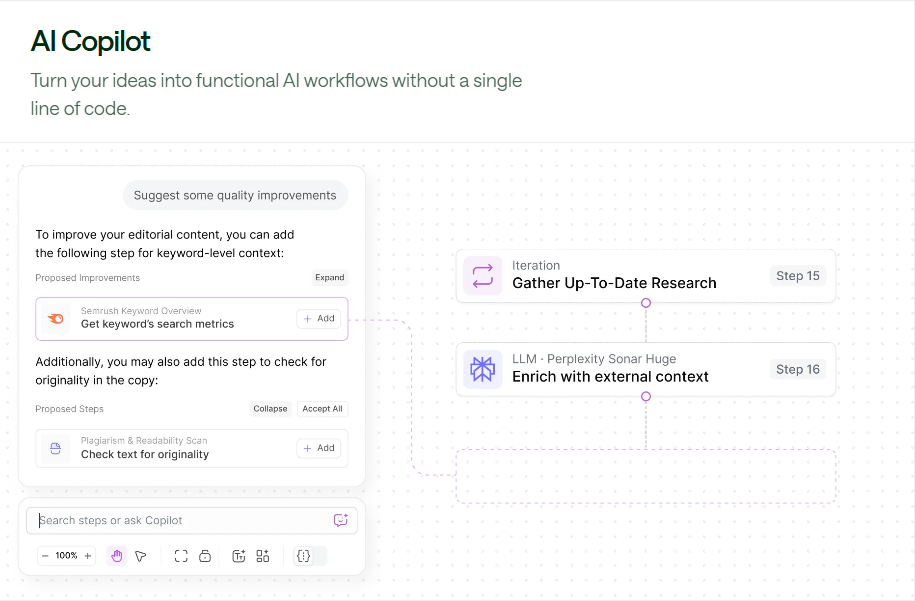
Task: Select the pointer cursor tool
Action: (141, 556)
